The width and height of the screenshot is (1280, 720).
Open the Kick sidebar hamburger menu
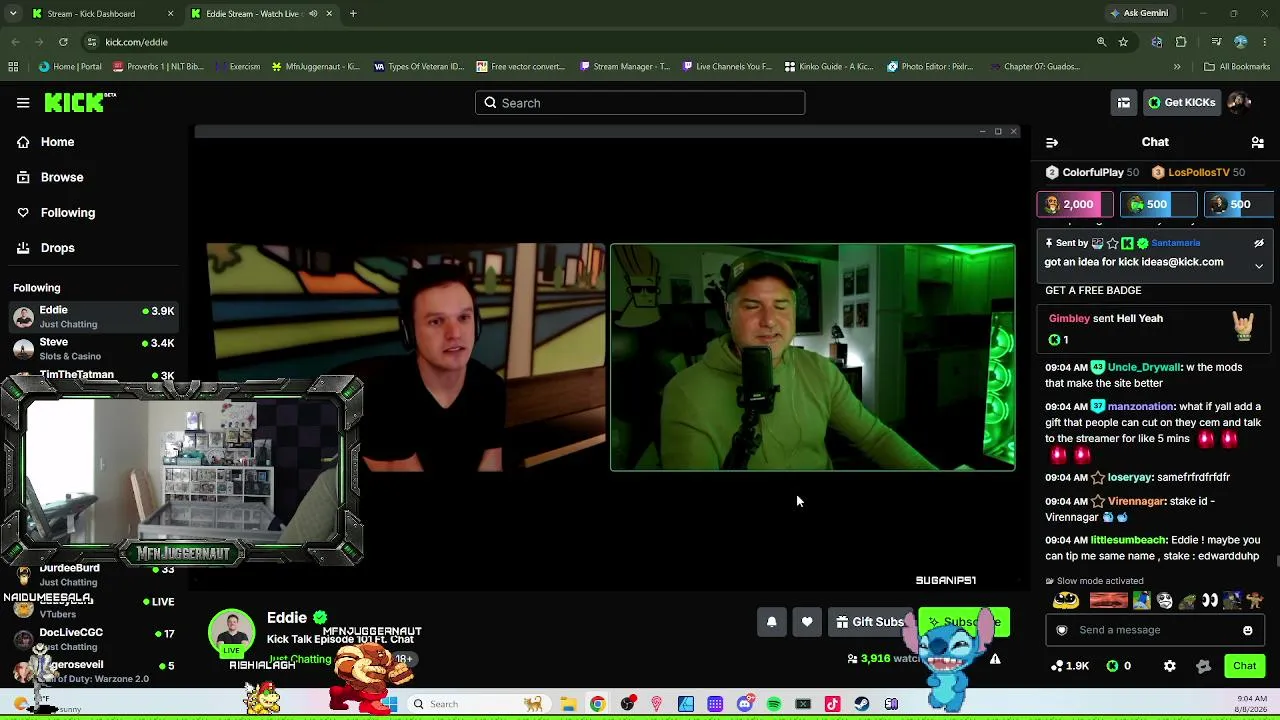pyautogui.click(x=23, y=102)
